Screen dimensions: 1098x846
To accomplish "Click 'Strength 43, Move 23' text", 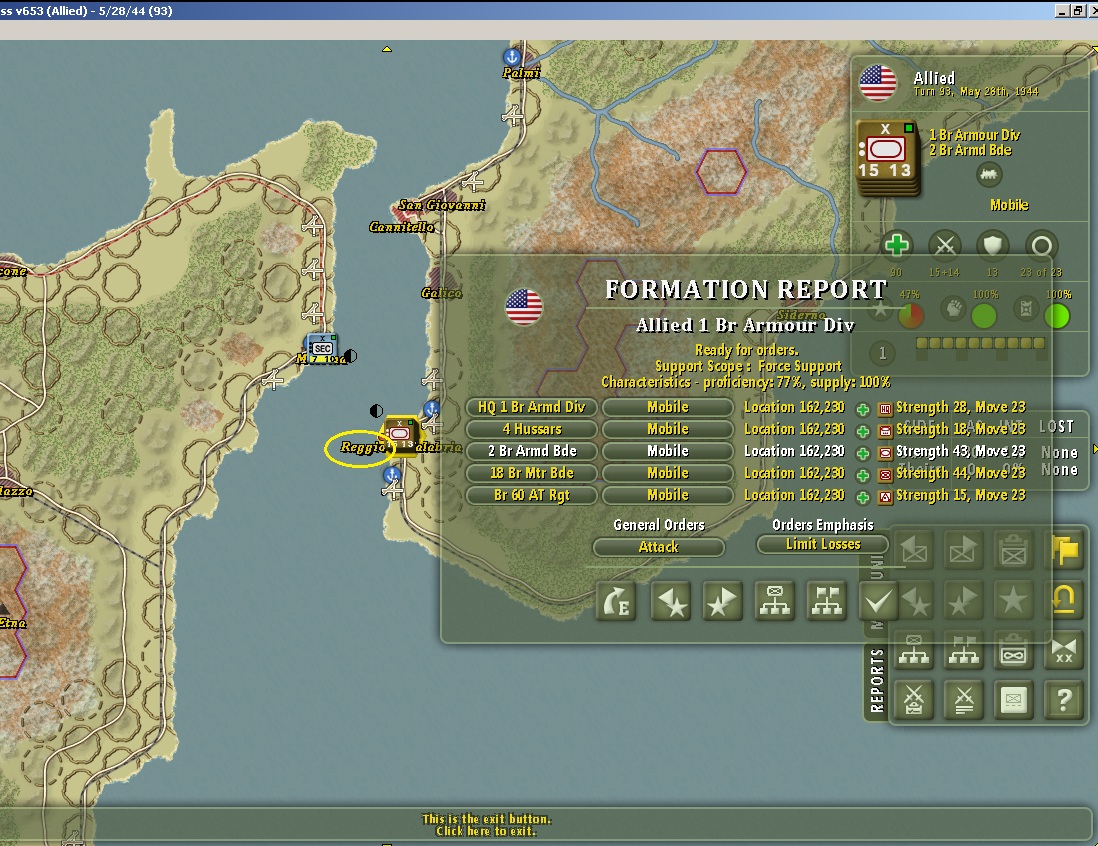I will tap(961, 451).
